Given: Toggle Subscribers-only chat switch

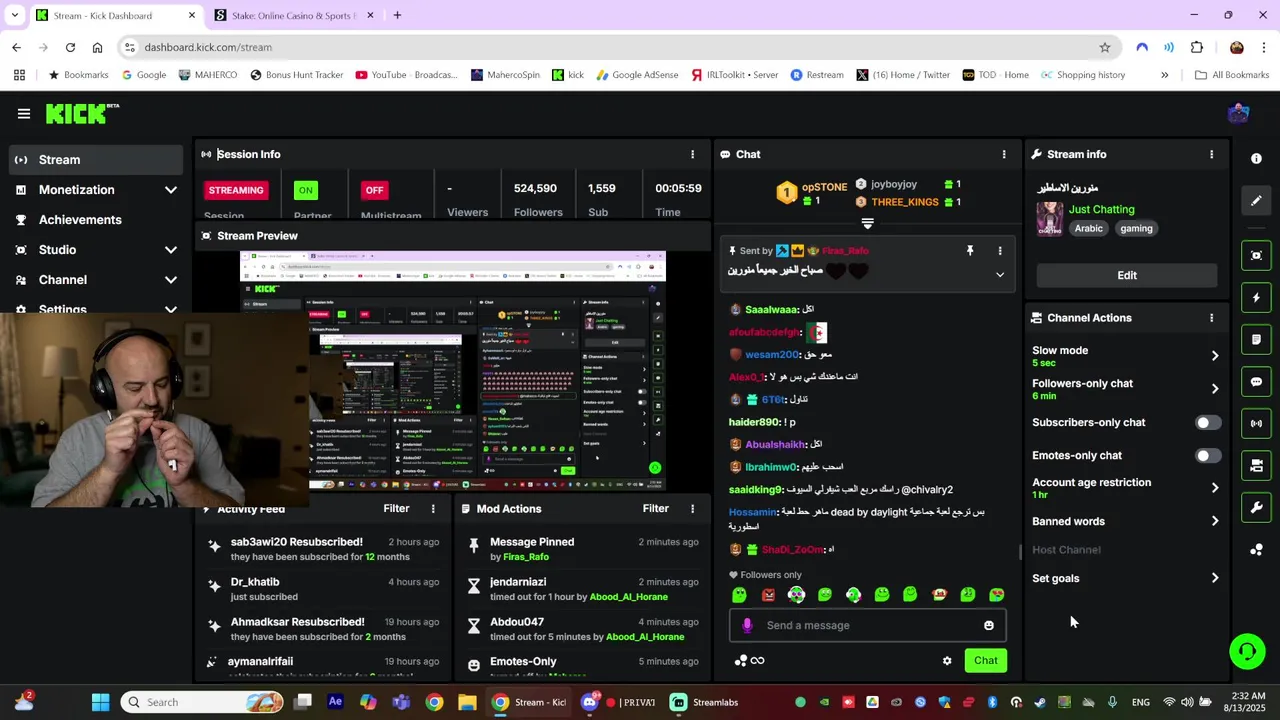Looking at the screenshot, I should [x=1208, y=423].
